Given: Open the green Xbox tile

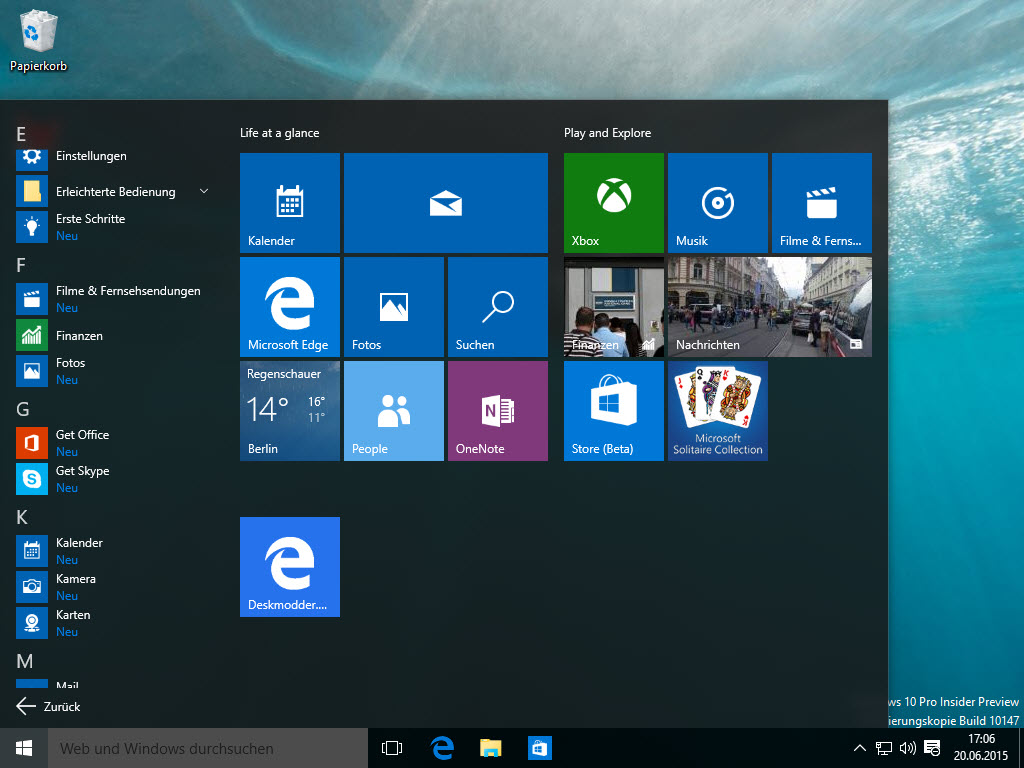Looking at the screenshot, I should [613, 202].
